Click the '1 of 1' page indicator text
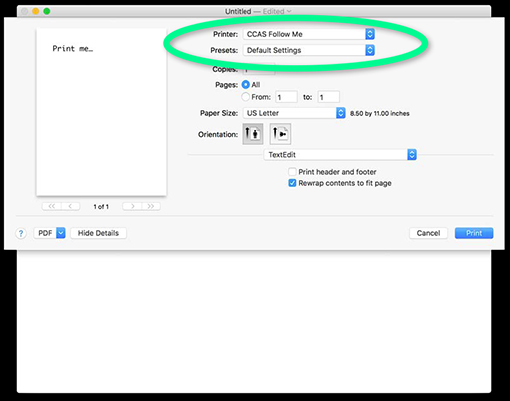Image resolution: width=510 pixels, height=401 pixels. pyautogui.click(x=101, y=207)
